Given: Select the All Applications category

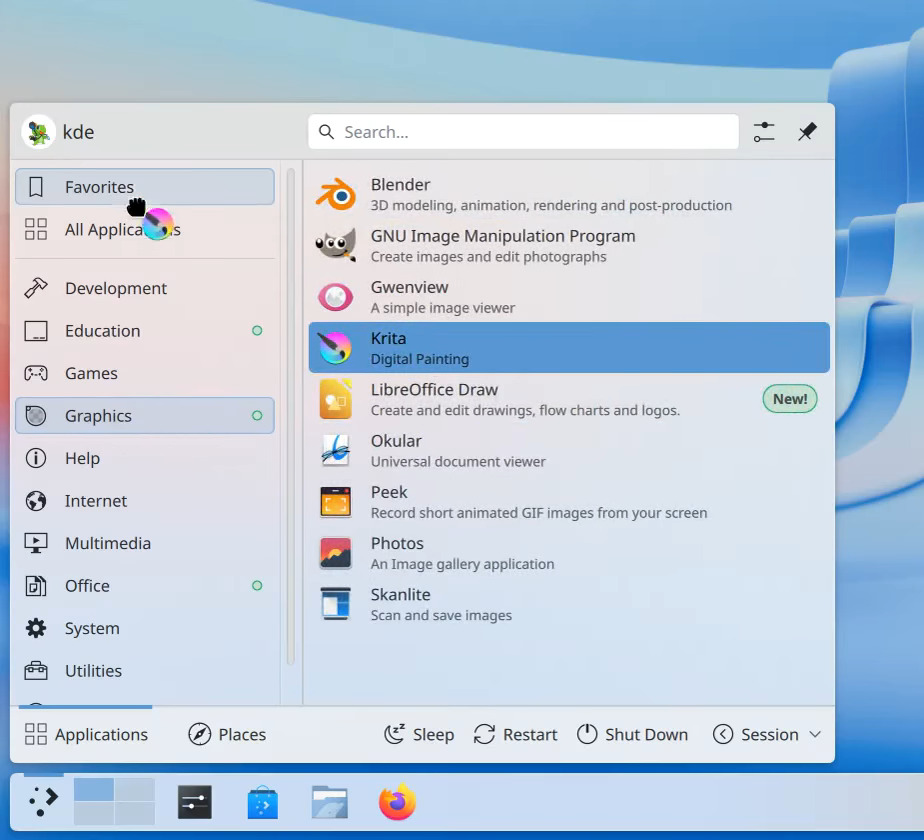Looking at the screenshot, I should coord(145,229).
